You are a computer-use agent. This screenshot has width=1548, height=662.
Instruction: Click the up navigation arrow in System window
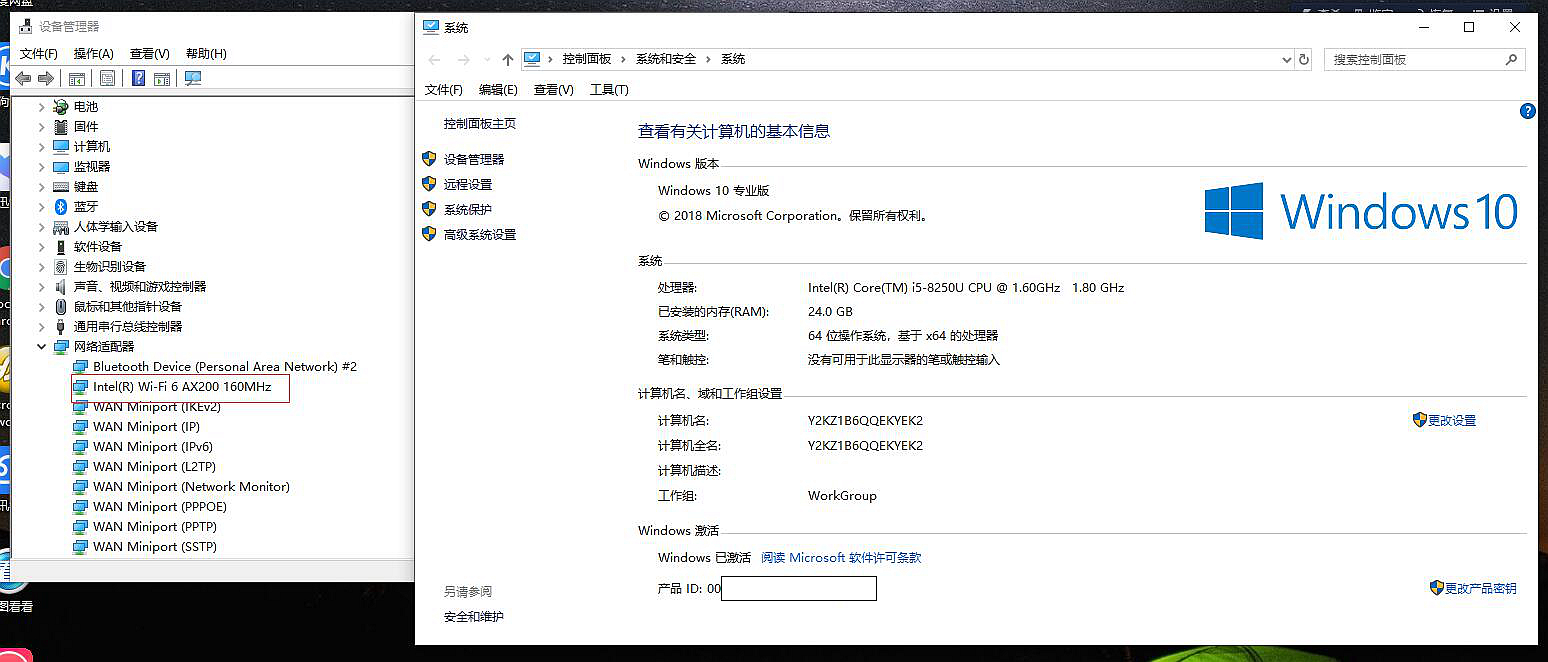(508, 59)
